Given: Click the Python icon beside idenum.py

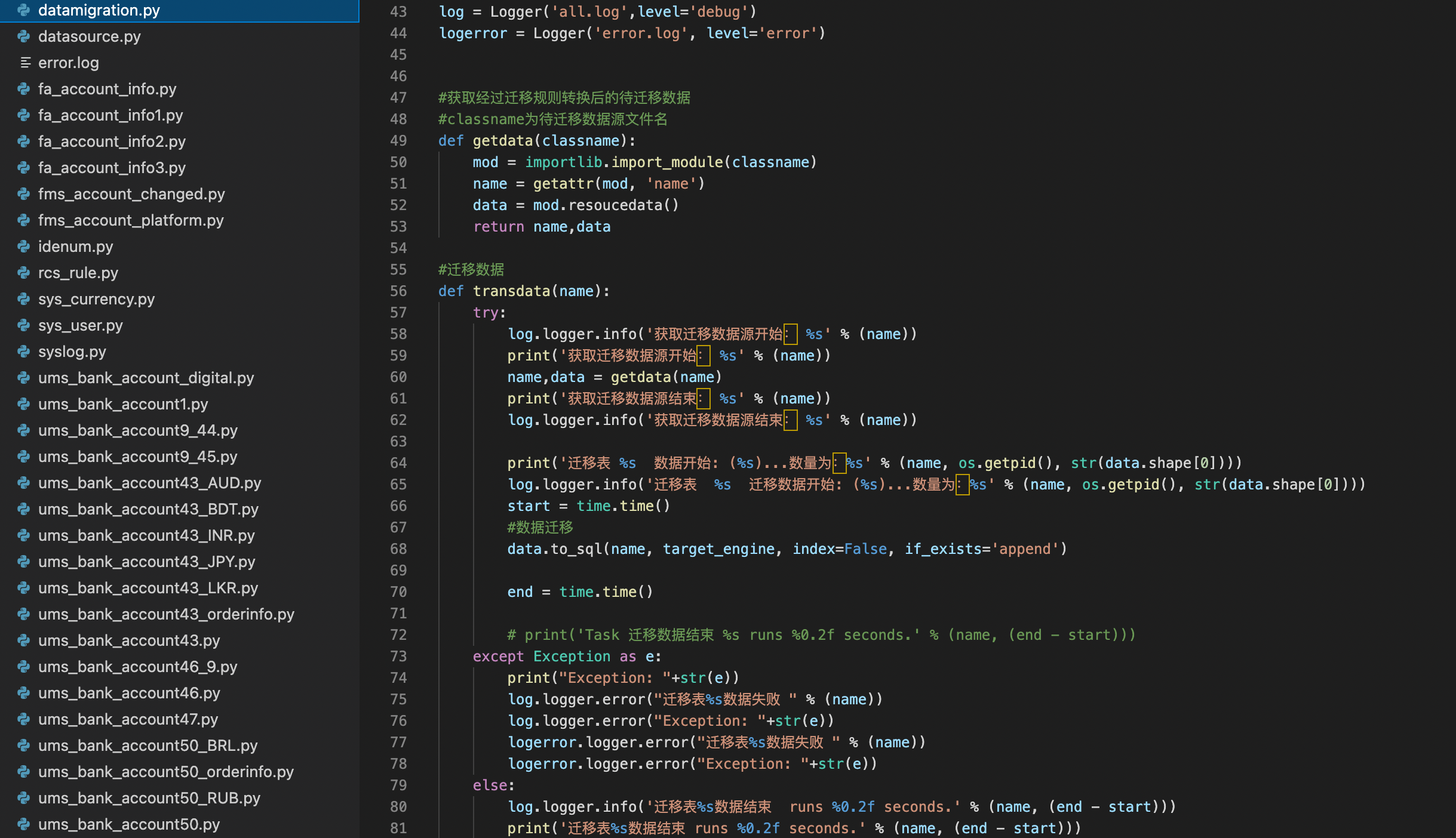Looking at the screenshot, I should tap(24, 247).
